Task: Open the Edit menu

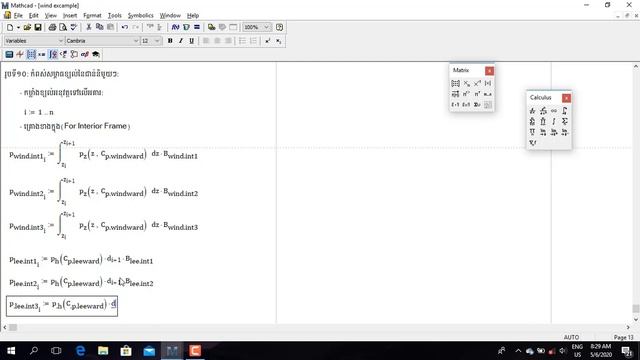Action: [x=33, y=16]
